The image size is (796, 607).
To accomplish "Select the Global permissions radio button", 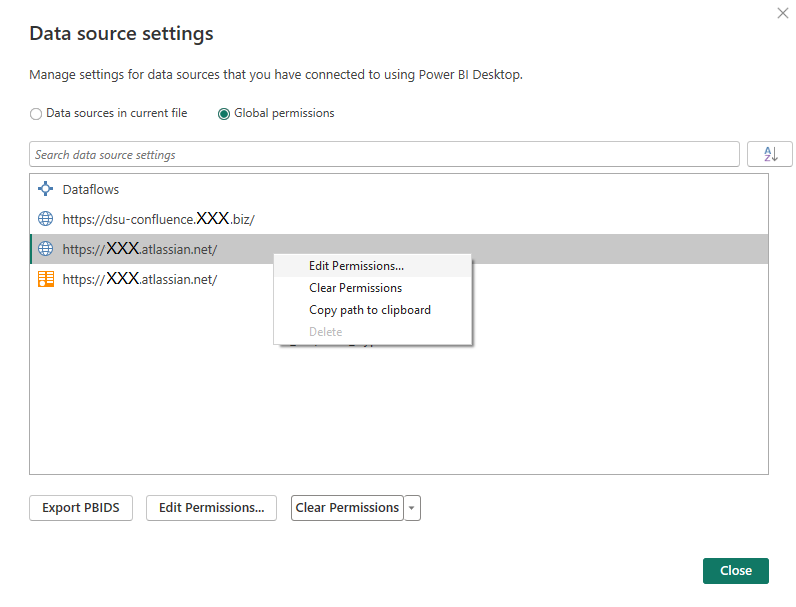I will pyautogui.click(x=224, y=114).
